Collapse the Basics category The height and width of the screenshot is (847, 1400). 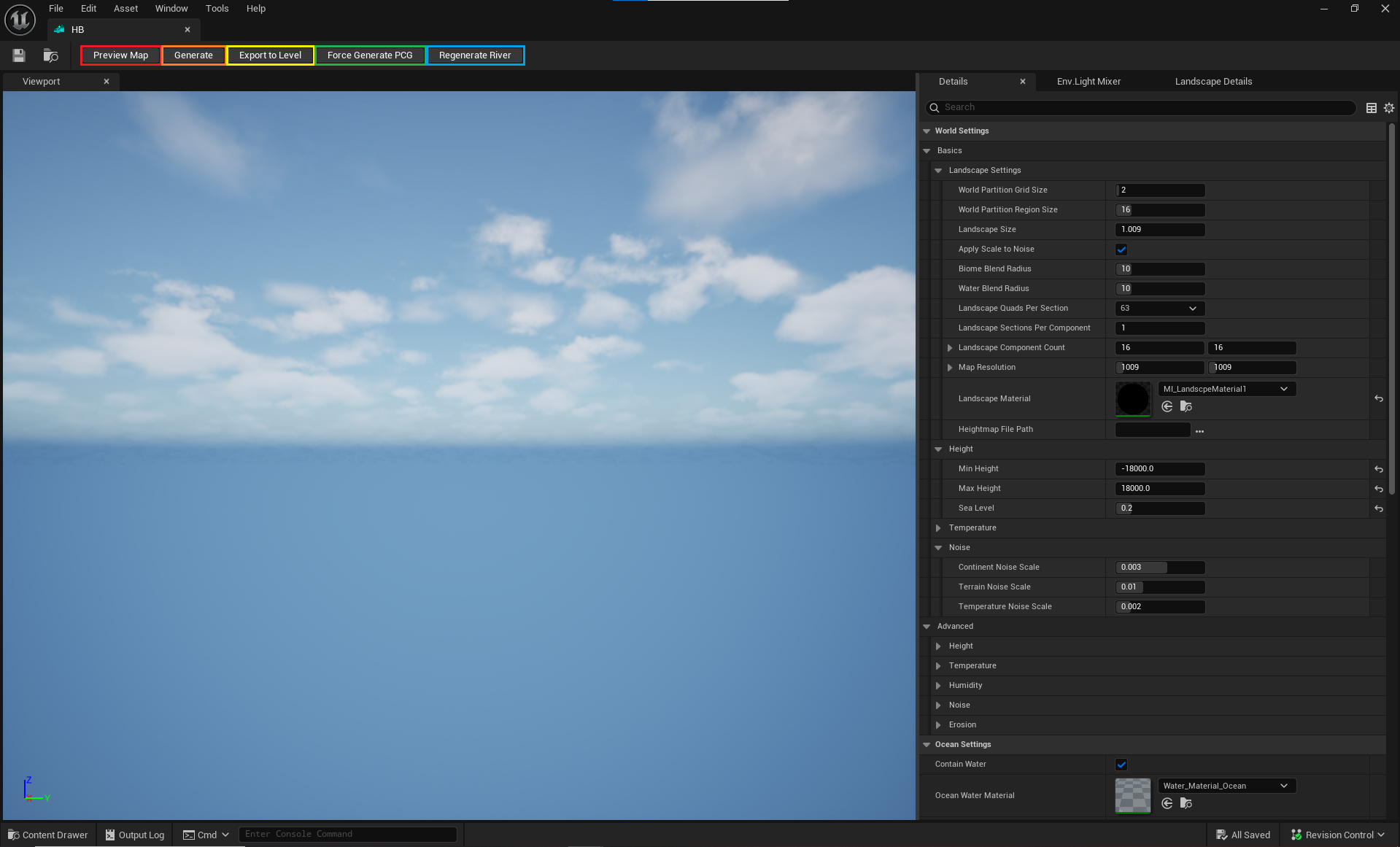pyautogui.click(x=927, y=151)
